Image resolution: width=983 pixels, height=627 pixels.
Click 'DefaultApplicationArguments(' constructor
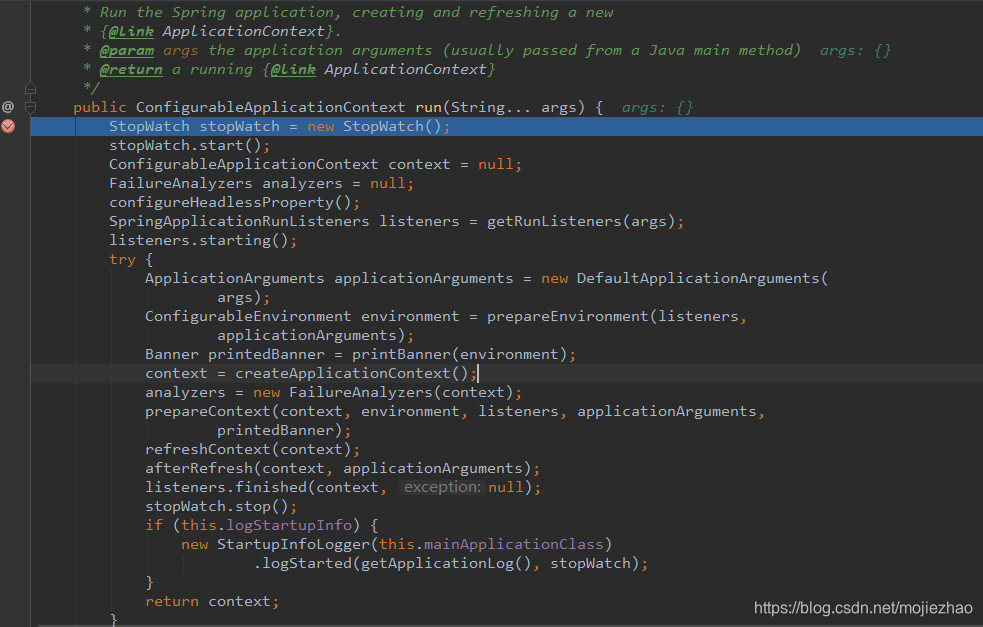coord(702,278)
